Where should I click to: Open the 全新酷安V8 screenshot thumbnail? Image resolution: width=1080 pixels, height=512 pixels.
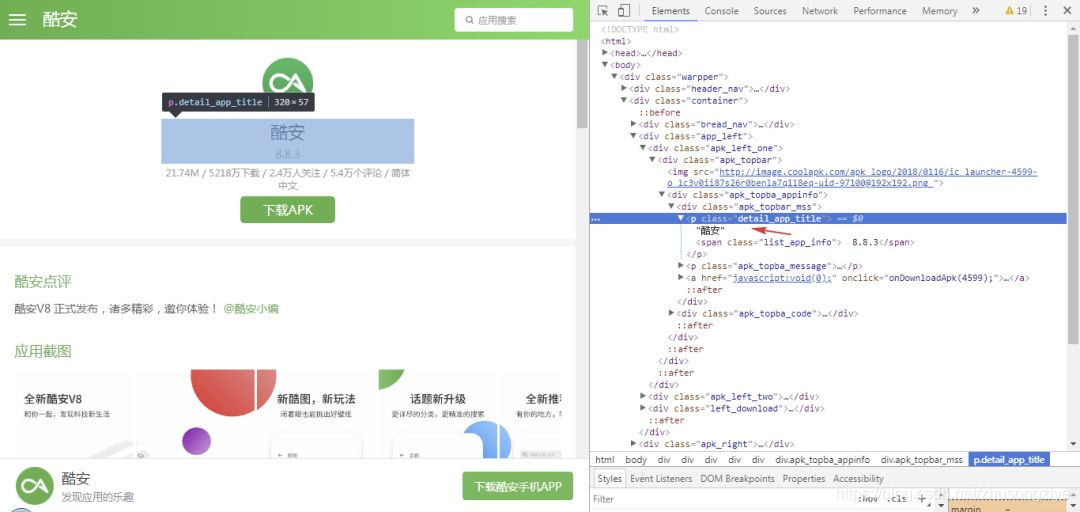tap(72, 413)
